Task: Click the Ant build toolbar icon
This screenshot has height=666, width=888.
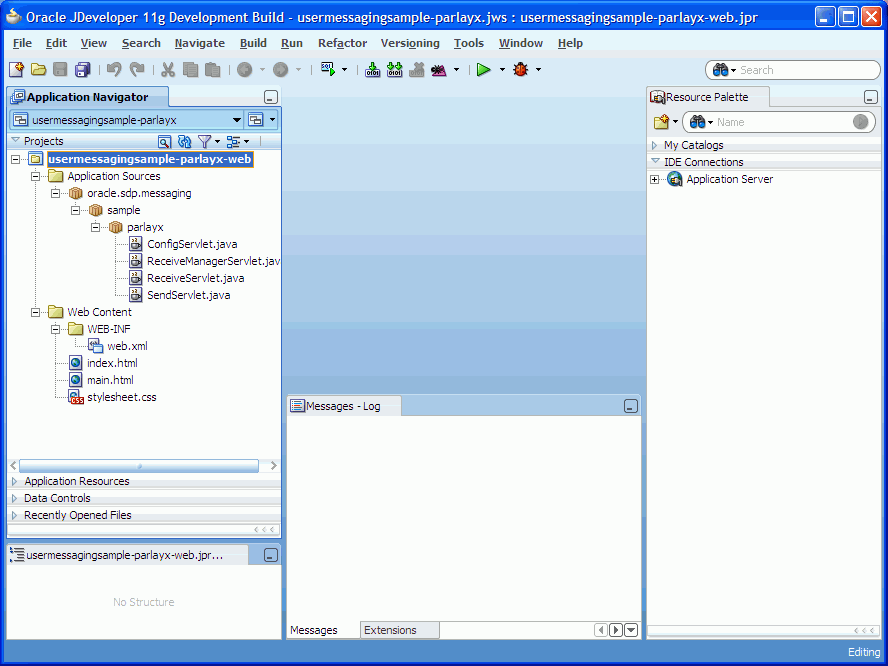Action: pyautogui.click(x=439, y=70)
